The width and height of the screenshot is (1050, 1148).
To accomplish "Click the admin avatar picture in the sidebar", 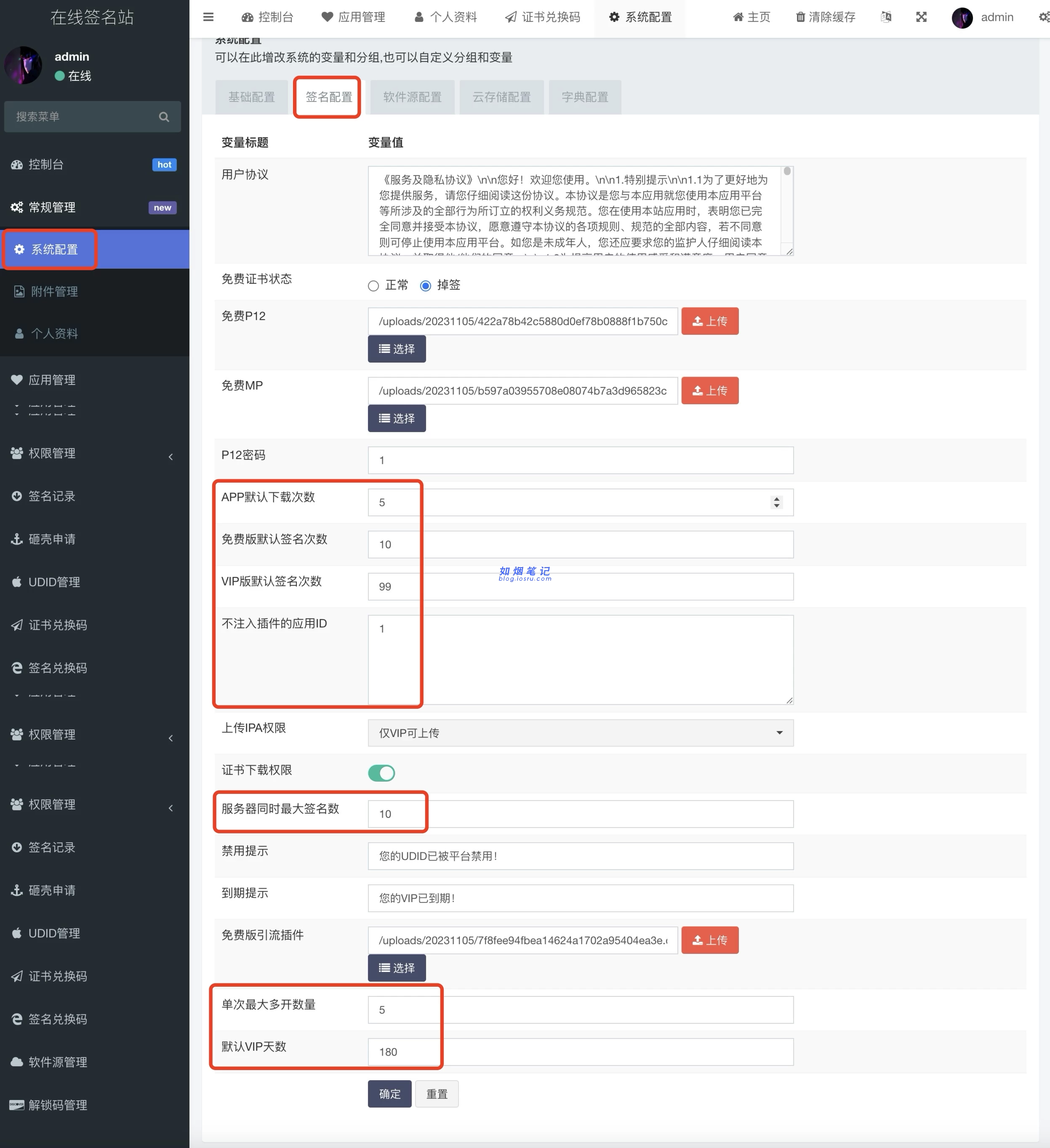I will coord(23,66).
